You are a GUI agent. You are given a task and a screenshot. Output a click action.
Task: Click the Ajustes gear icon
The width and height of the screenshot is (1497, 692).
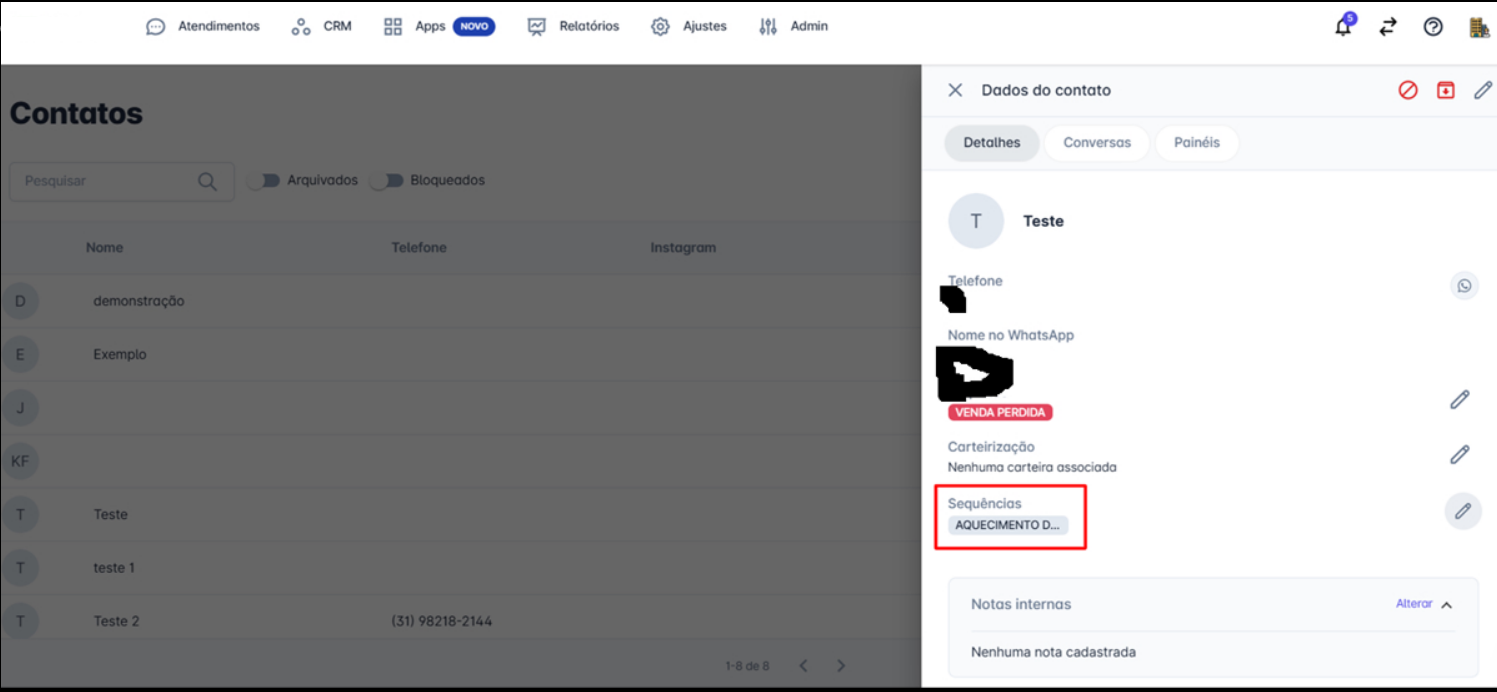pos(660,27)
